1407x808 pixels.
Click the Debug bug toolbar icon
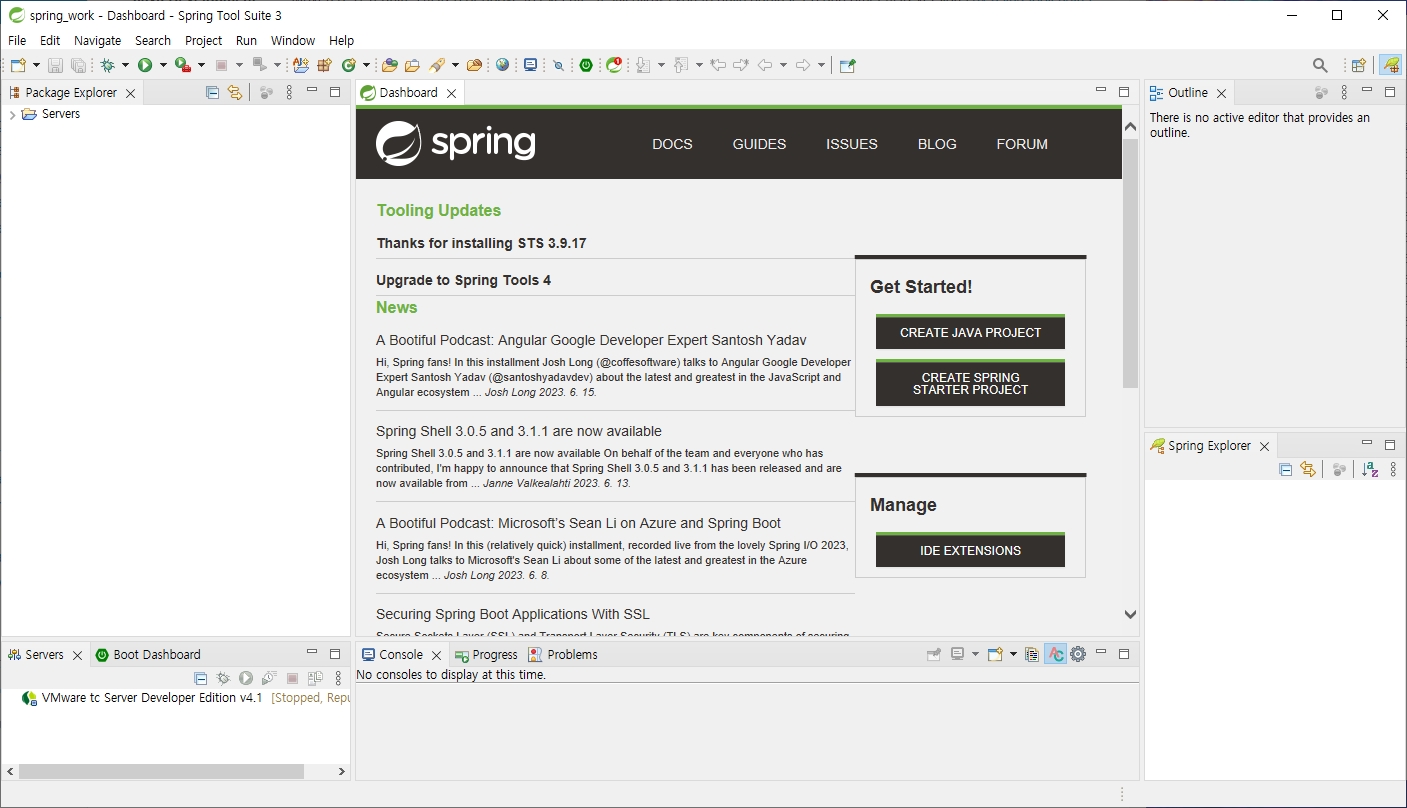click(107, 65)
